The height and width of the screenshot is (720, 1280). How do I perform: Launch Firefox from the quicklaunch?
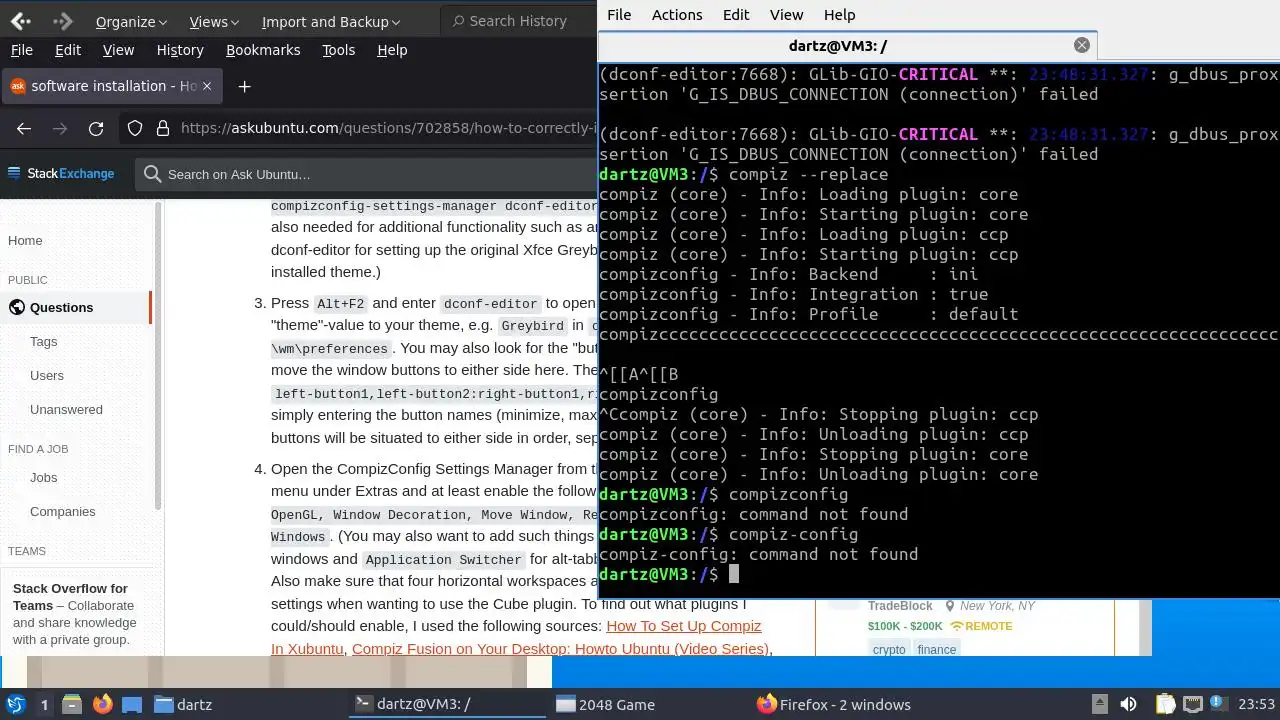coord(102,704)
